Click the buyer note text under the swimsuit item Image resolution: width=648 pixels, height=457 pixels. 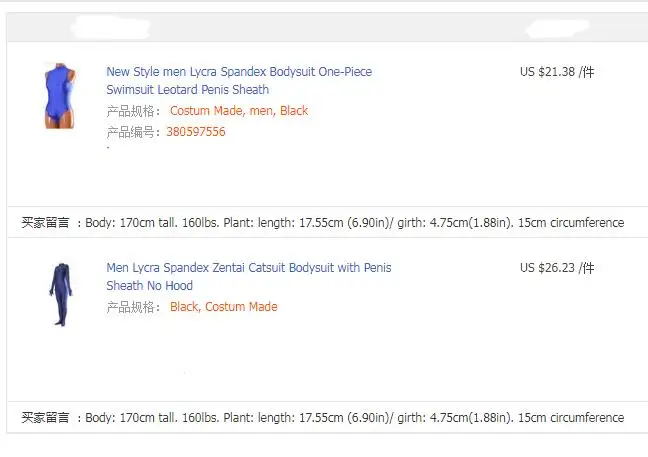tap(355, 223)
